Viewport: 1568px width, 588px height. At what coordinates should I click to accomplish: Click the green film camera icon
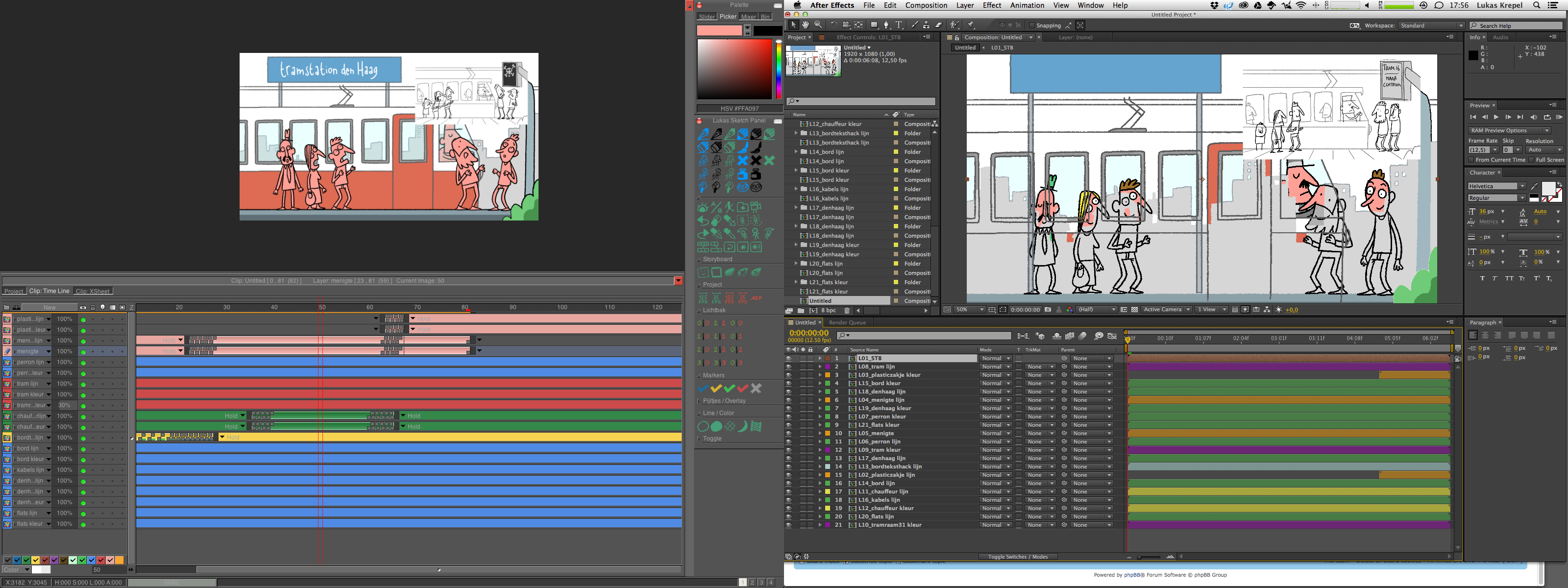tap(756, 207)
